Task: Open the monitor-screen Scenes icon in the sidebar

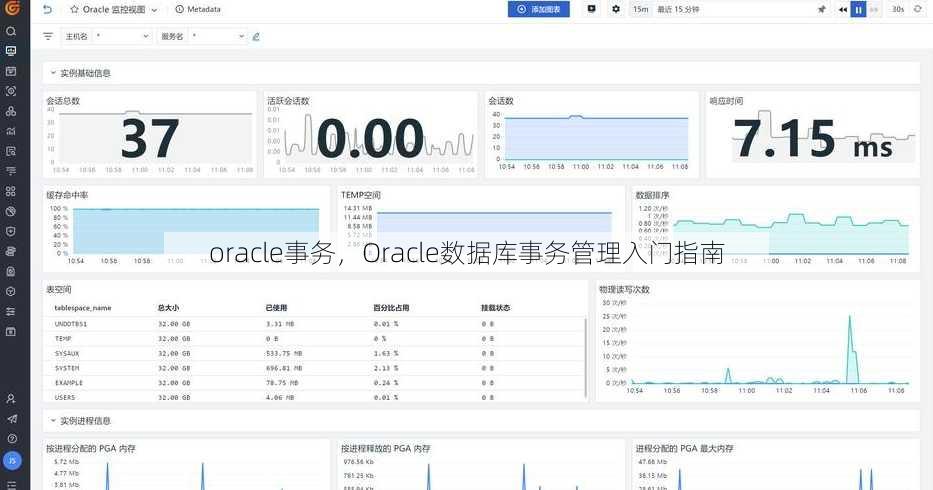Action: [11, 51]
